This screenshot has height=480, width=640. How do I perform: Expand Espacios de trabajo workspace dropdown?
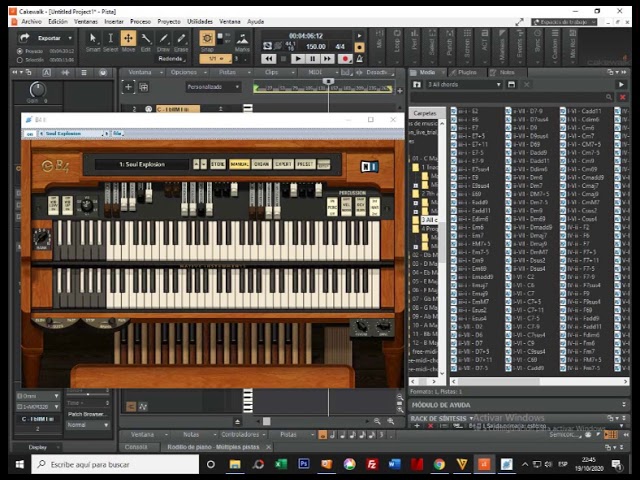(564, 22)
